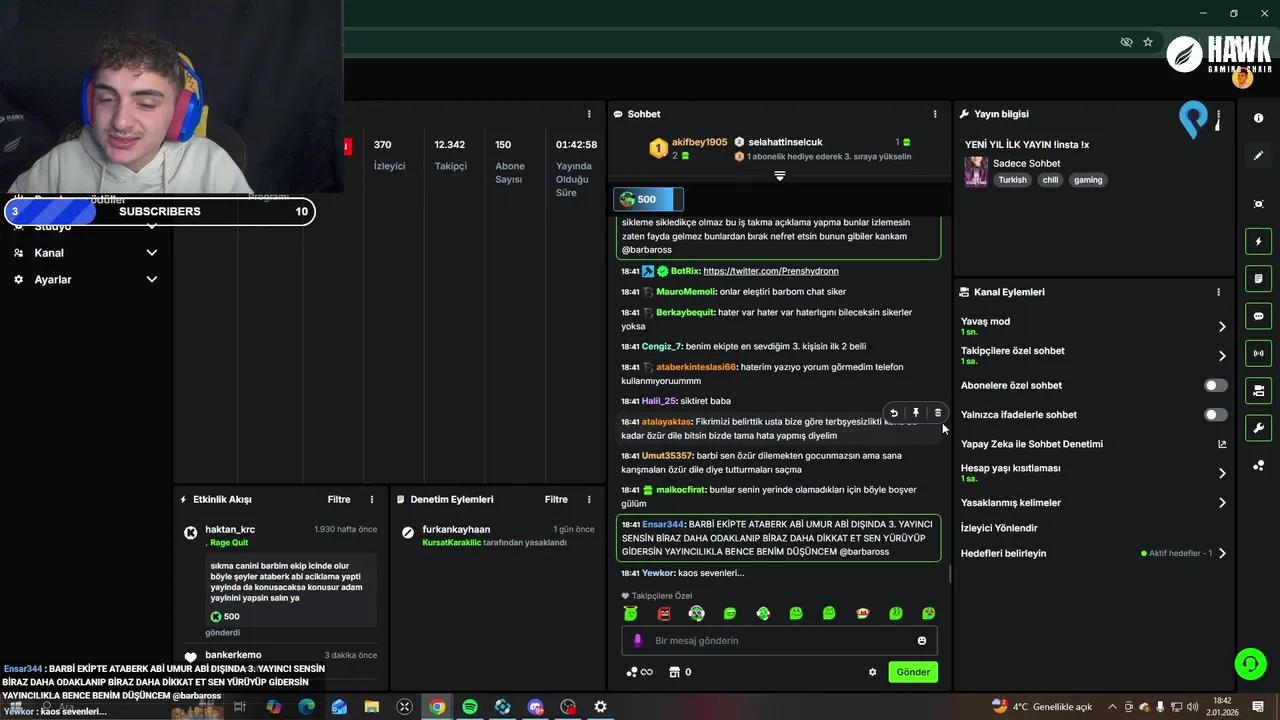Viewport: 1280px width, 720px height.
Task: Toggle the notes panel icon in right sidebar
Action: click(1258, 278)
